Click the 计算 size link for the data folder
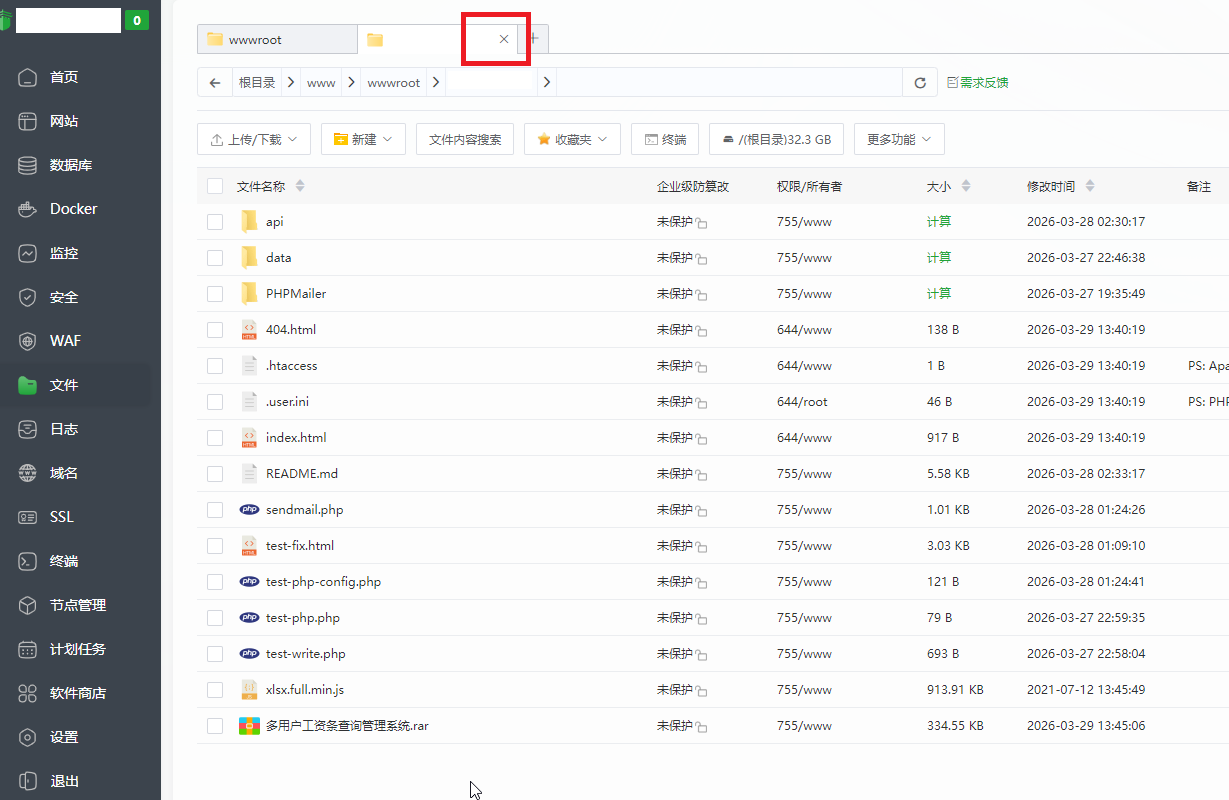The height and width of the screenshot is (800, 1229). 939,257
